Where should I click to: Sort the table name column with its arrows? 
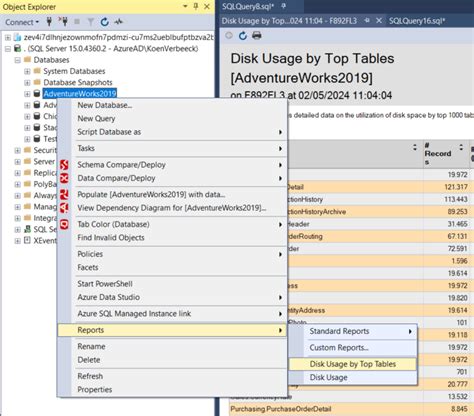(x=415, y=147)
